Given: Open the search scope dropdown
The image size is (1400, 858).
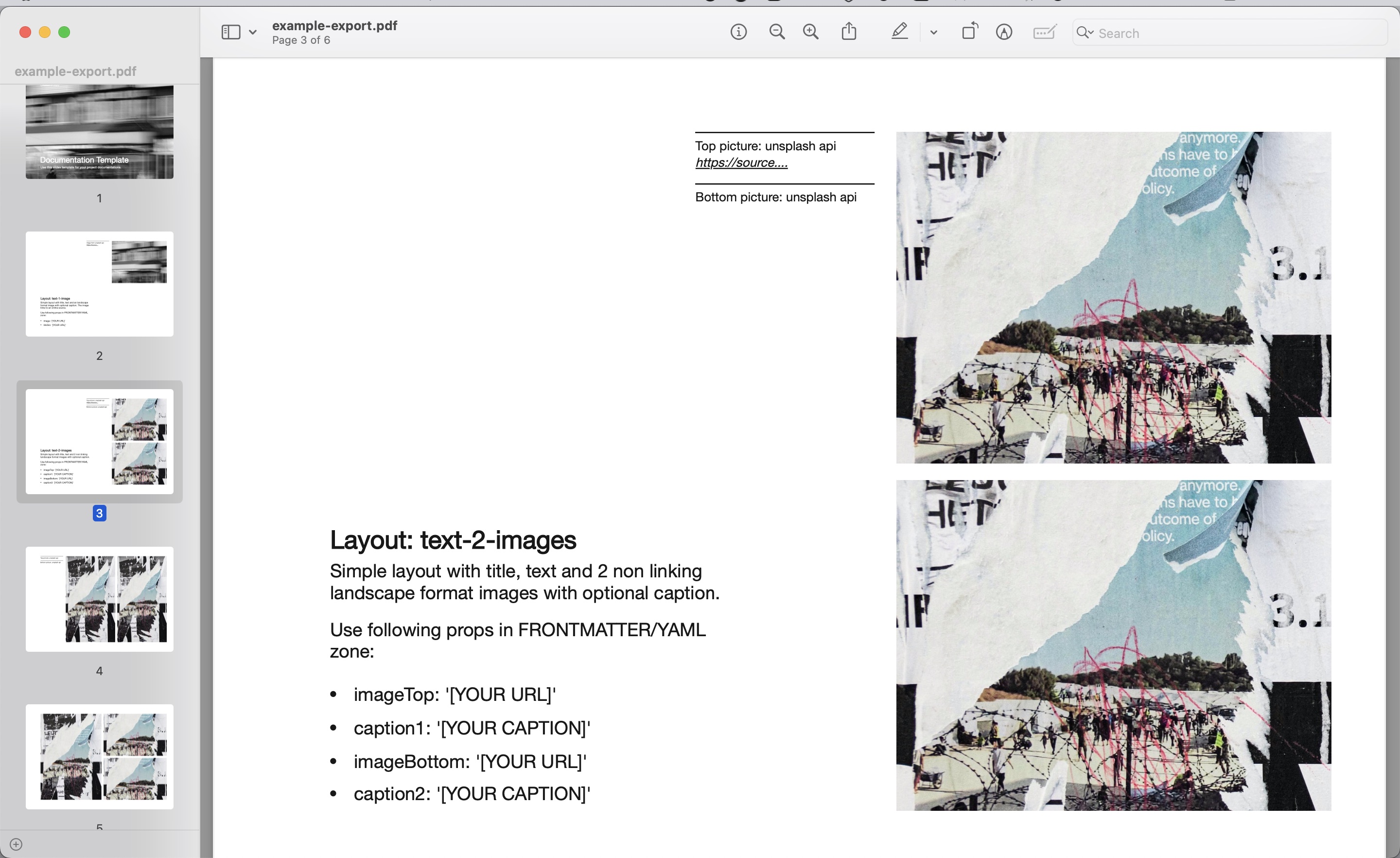Looking at the screenshot, I should point(1090,33).
